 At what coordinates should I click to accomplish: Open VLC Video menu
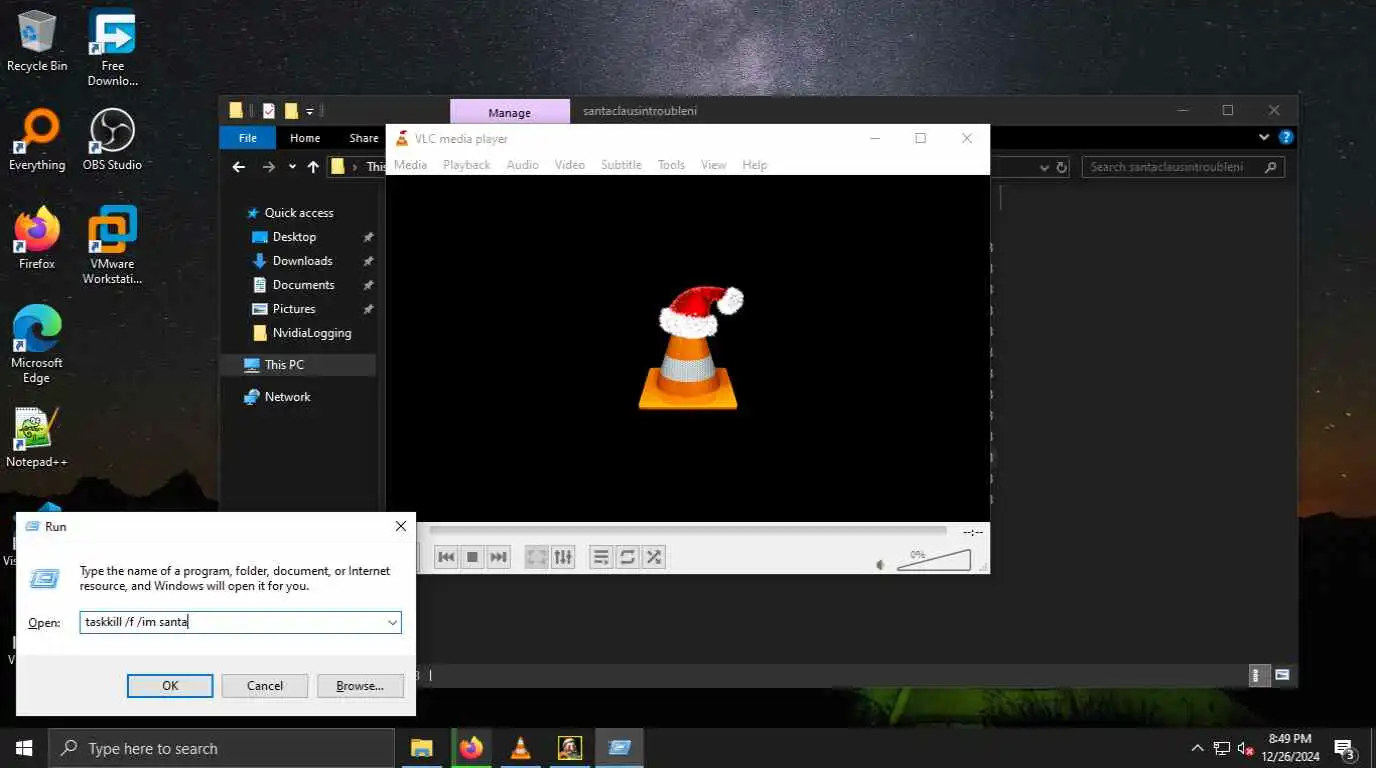570,165
